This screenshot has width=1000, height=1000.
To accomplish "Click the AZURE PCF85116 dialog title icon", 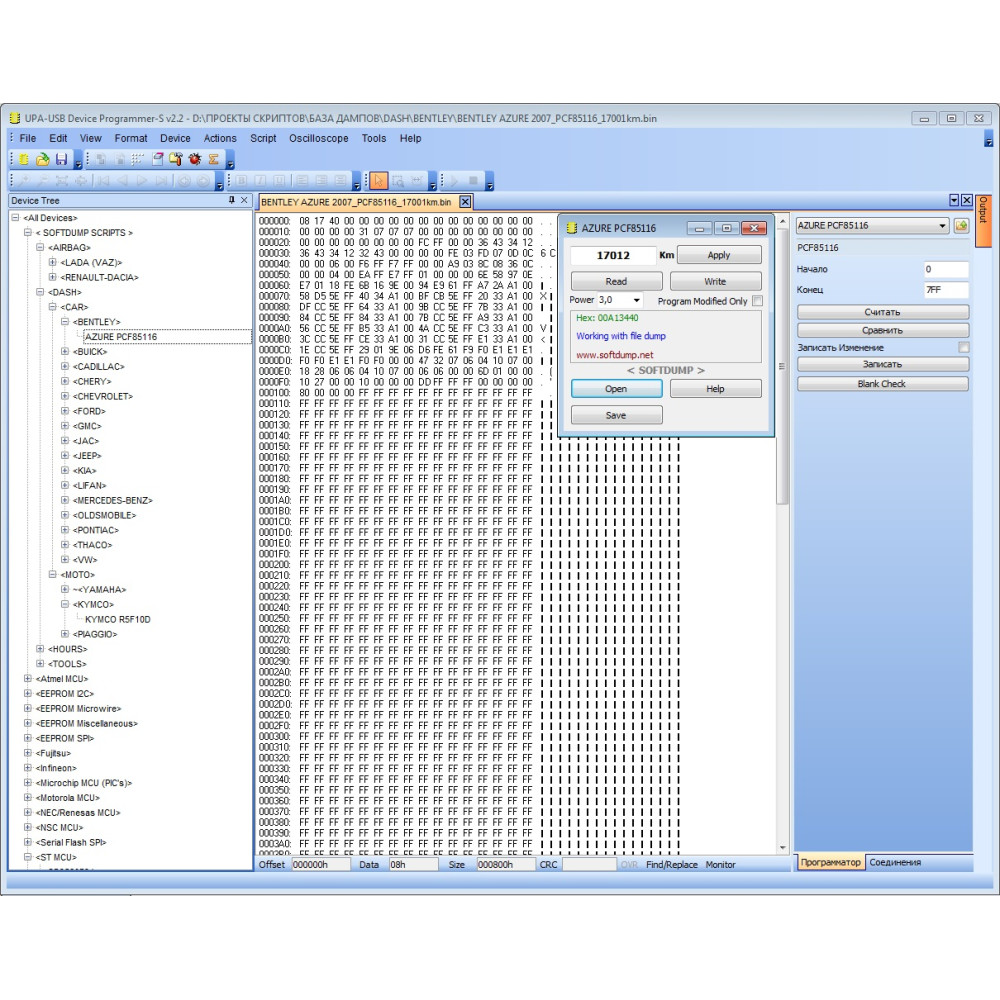I will click(x=572, y=228).
